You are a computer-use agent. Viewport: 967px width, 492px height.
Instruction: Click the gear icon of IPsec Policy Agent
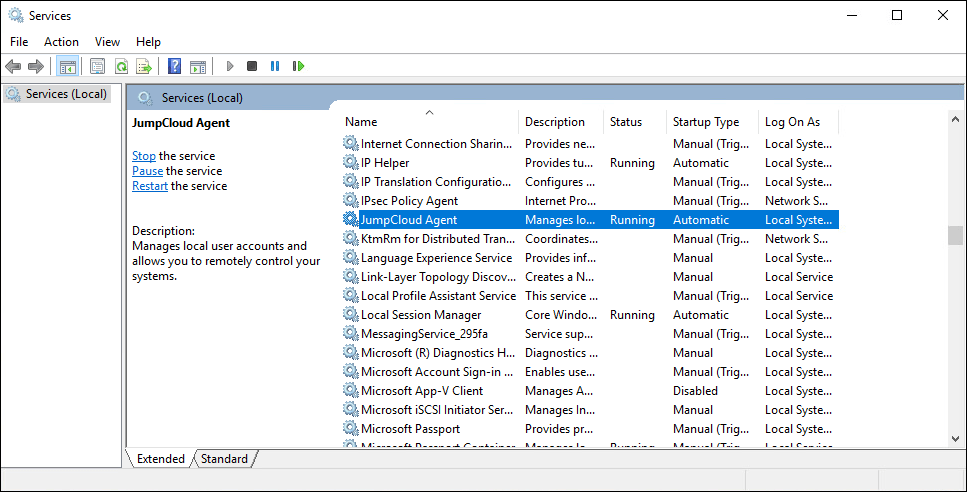point(350,200)
